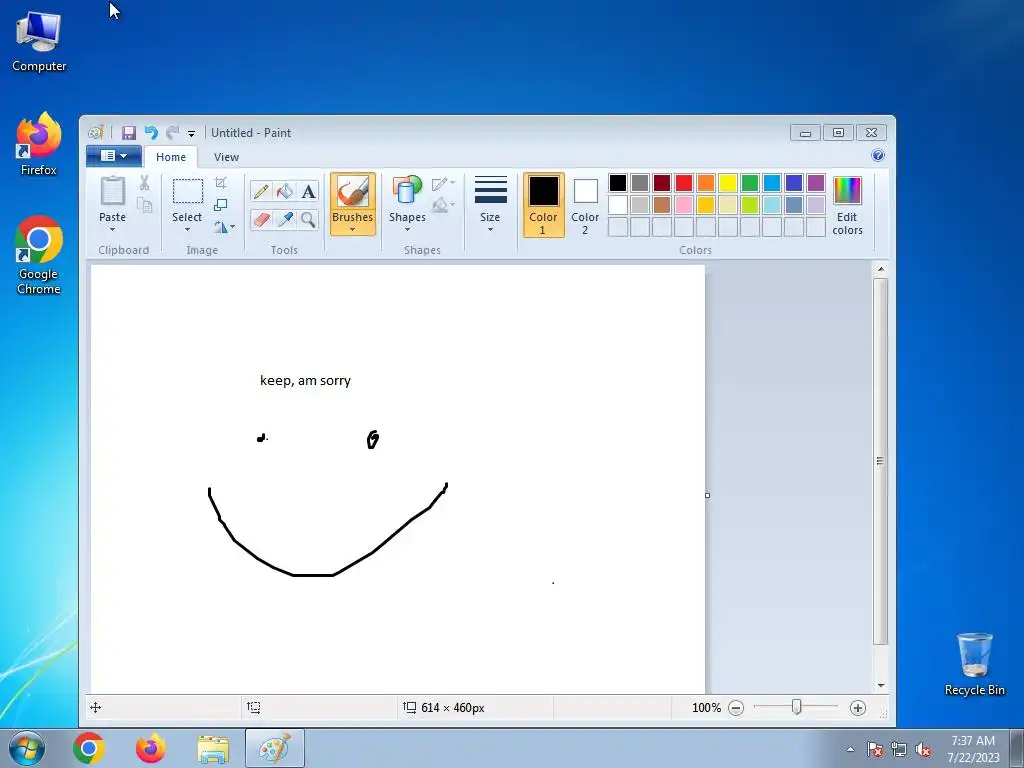Click the canvas right-edge resize handle
The height and width of the screenshot is (768, 1024).
point(707,496)
